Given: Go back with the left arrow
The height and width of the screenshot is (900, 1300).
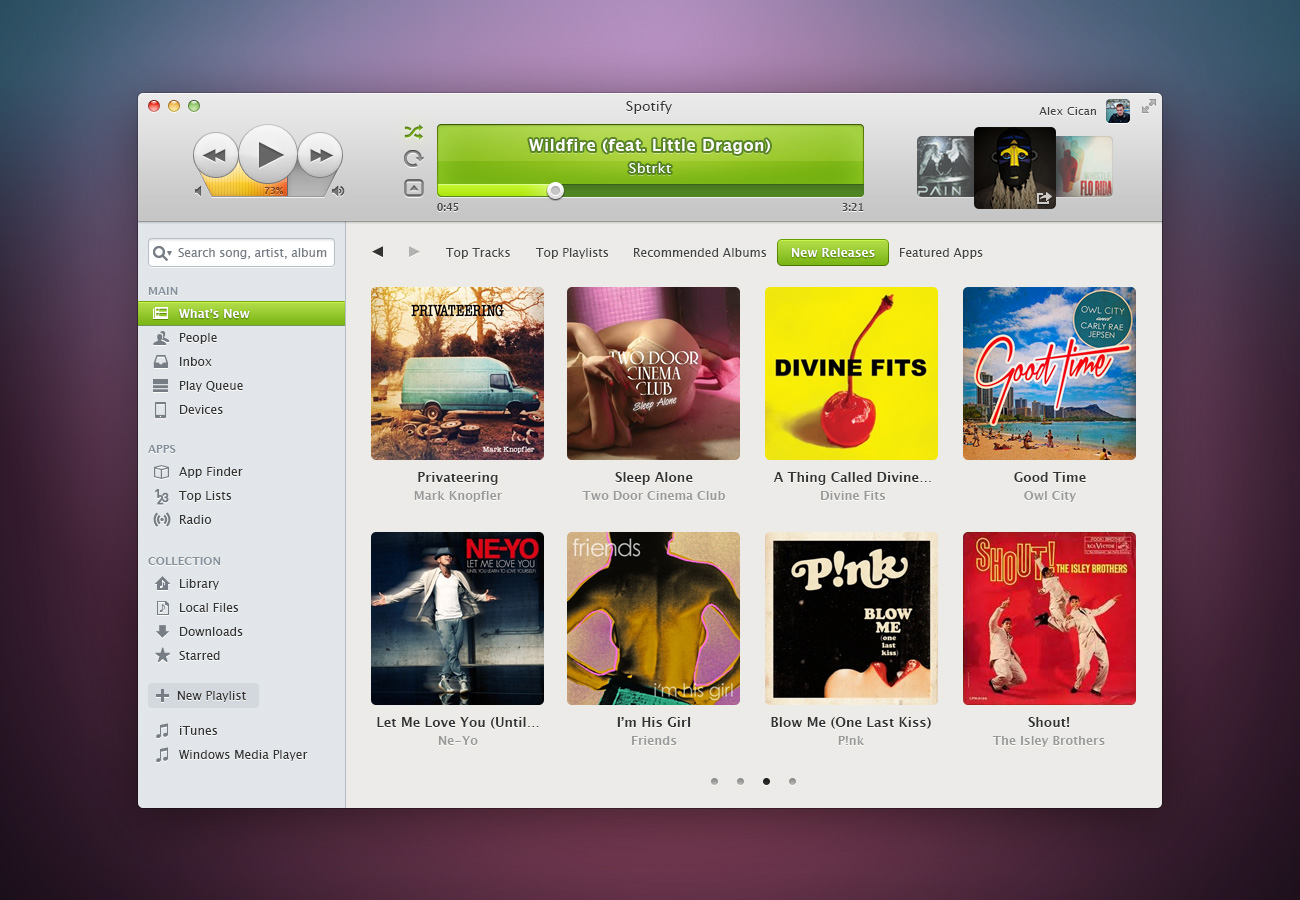Looking at the screenshot, I should pos(377,252).
